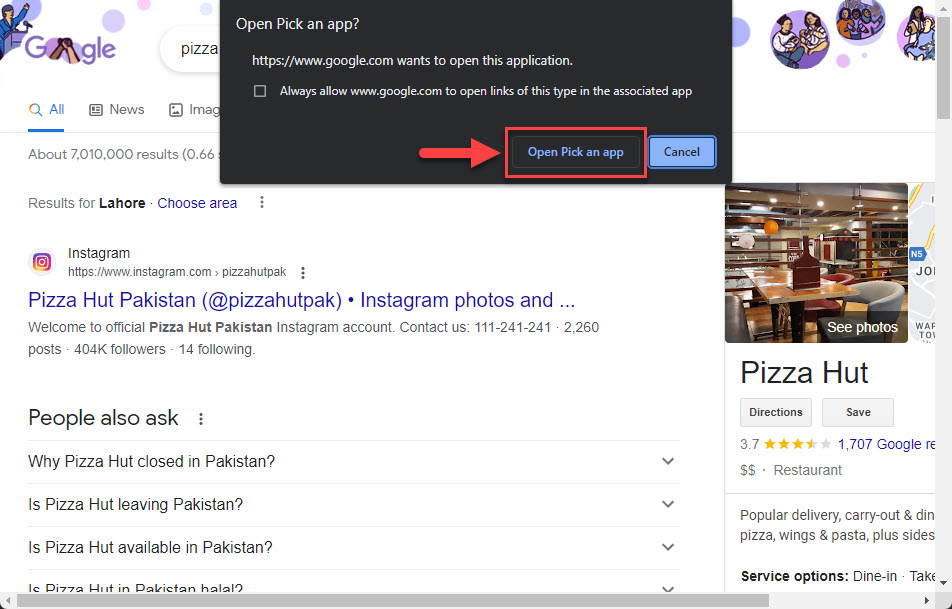Viewport: 952px width, 609px height.
Task: Open Pizza Hut Pakistan Instagram result link
Action: point(301,300)
